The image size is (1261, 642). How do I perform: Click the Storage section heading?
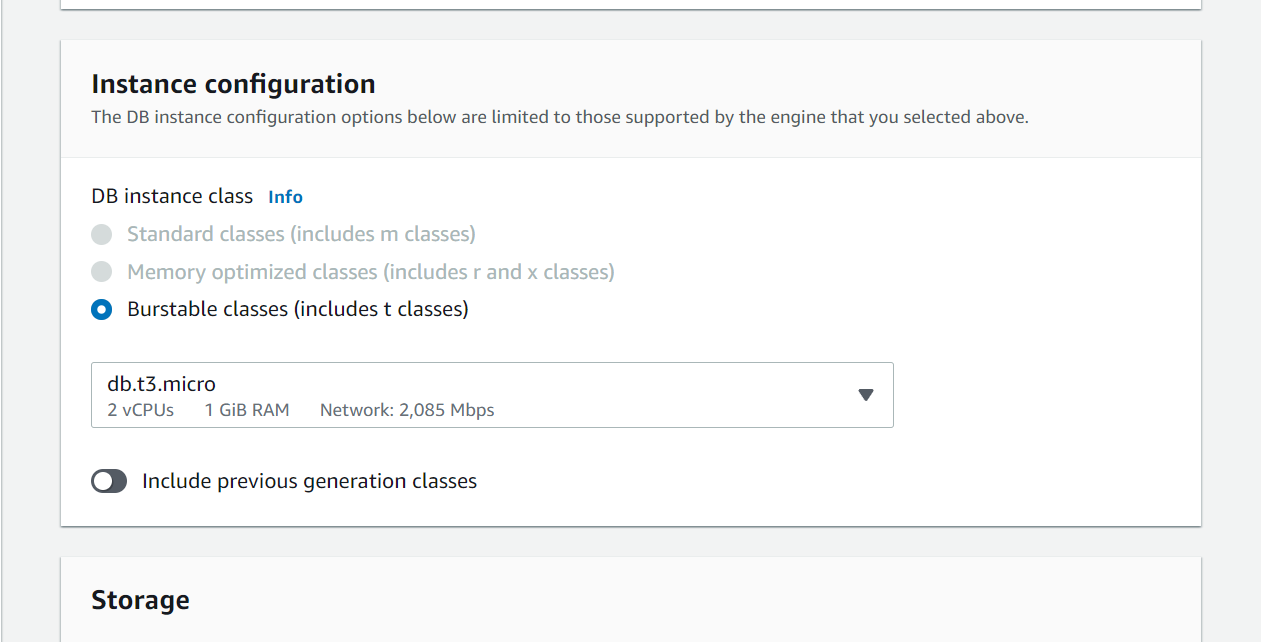(x=140, y=600)
